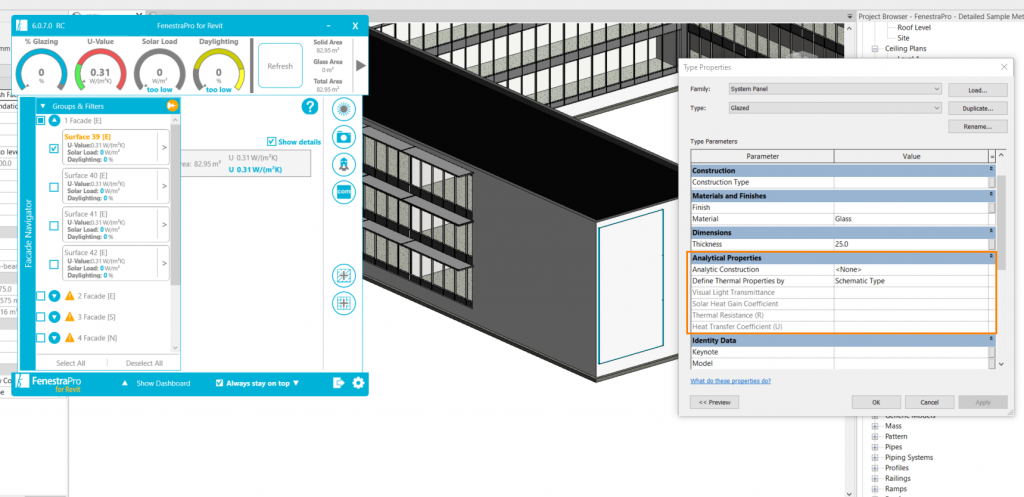Expand the Mass node in Project Browser
1024x497 pixels.
tap(875, 426)
